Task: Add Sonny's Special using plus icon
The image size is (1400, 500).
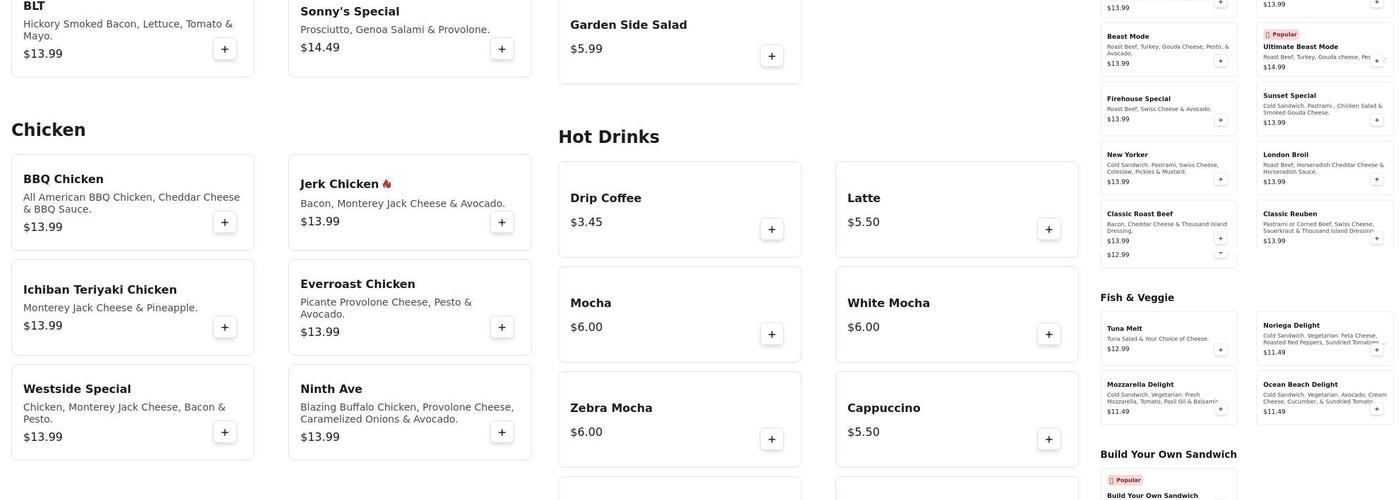Action: (502, 49)
